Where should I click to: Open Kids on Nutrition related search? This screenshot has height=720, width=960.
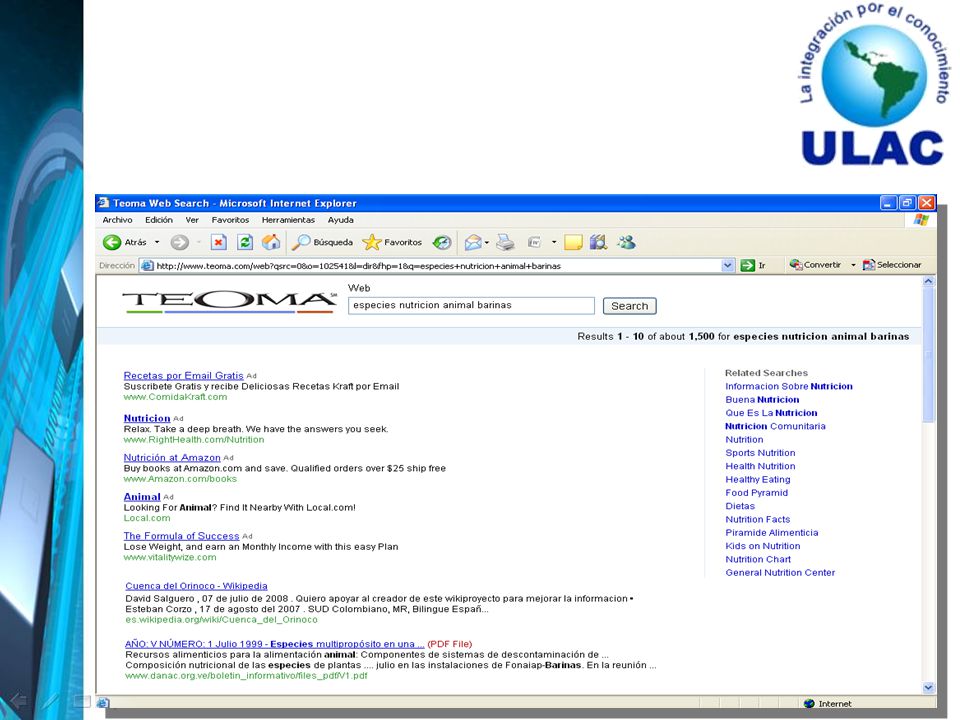pyautogui.click(x=763, y=546)
